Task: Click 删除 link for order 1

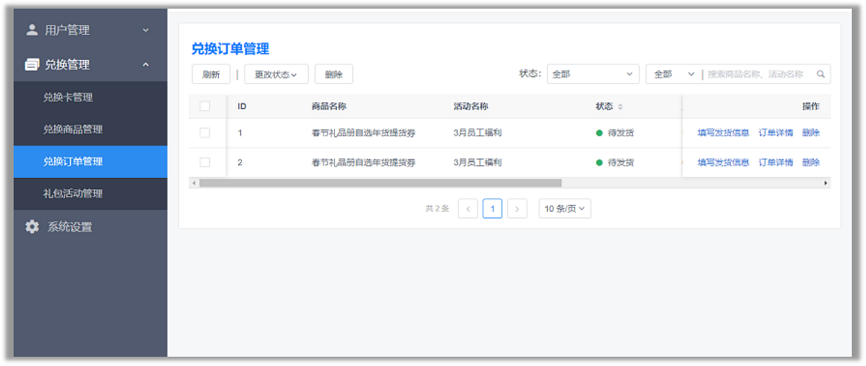Action: 811,132
